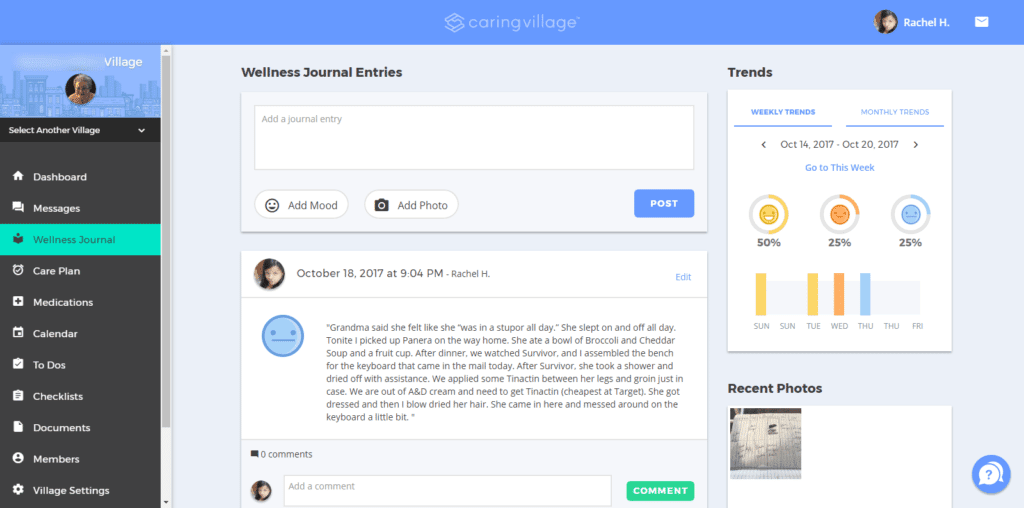
Task: Click the Add Mood button label
Action: (313, 205)
